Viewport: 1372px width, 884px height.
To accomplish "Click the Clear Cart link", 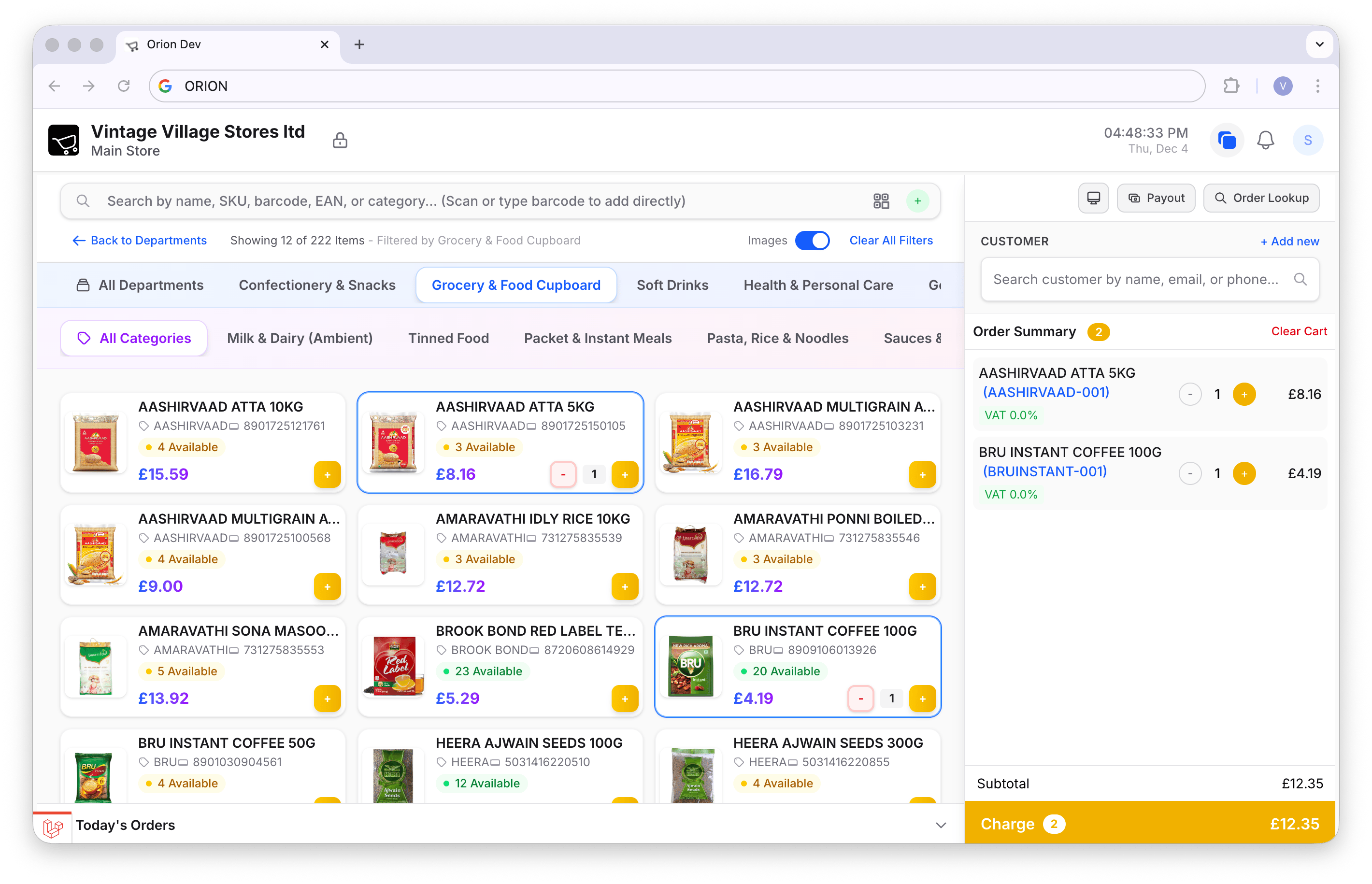I will (1299, 331).
